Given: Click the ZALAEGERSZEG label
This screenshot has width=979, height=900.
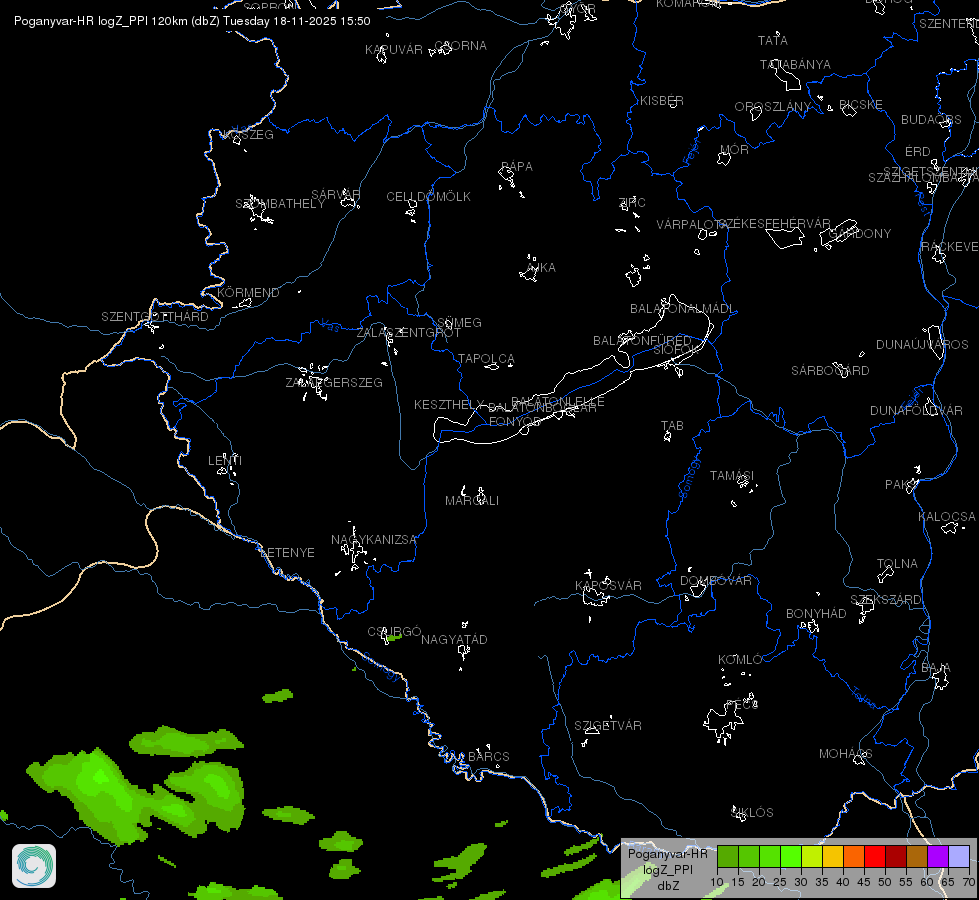Looking at the screenshot, I should [x=334, y=383].
